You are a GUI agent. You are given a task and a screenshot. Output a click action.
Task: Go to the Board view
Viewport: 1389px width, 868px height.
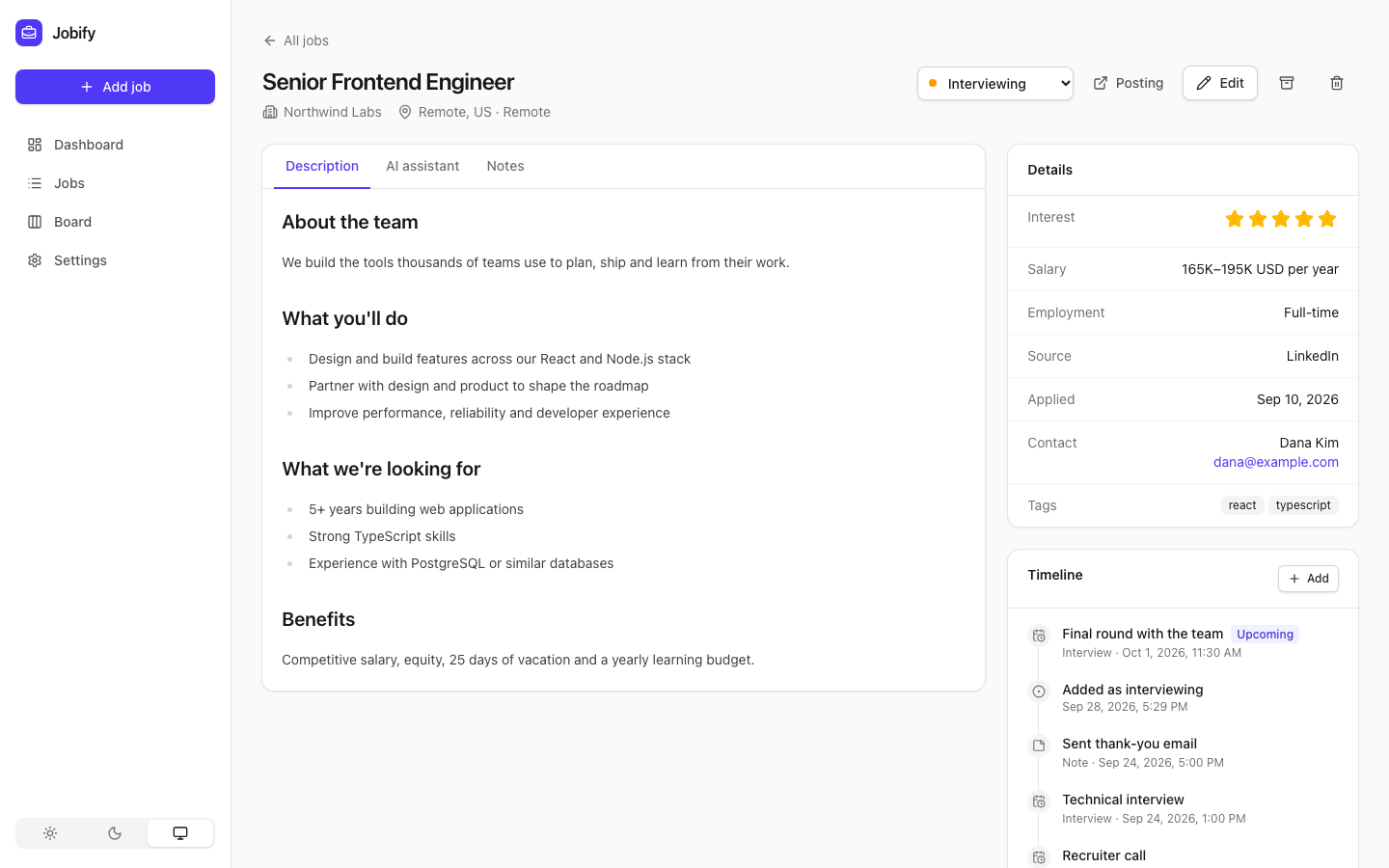pos(115,222)
